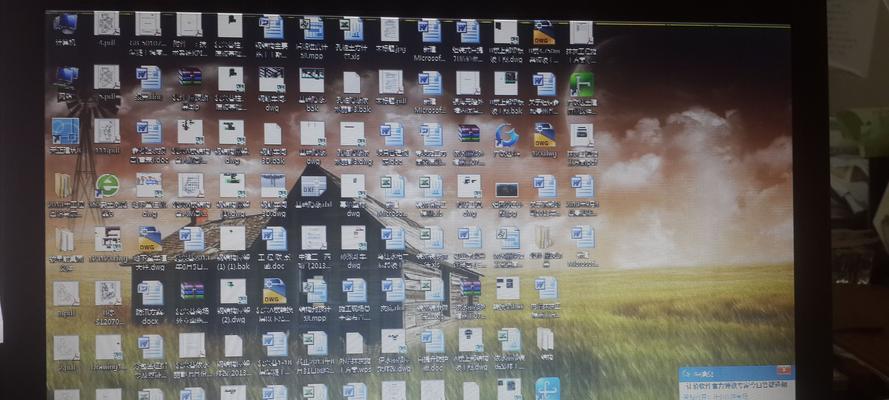Launch the green 360 browser 'e' icon
The height and width of the screenshot is (400, 889).
[x=107, y=186]
